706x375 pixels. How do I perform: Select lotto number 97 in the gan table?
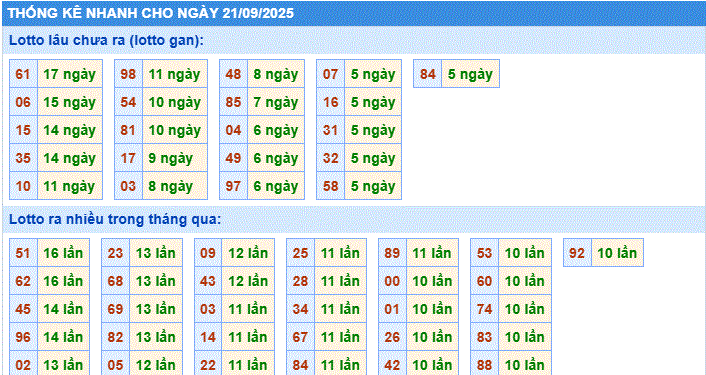(x=233, y=186)
